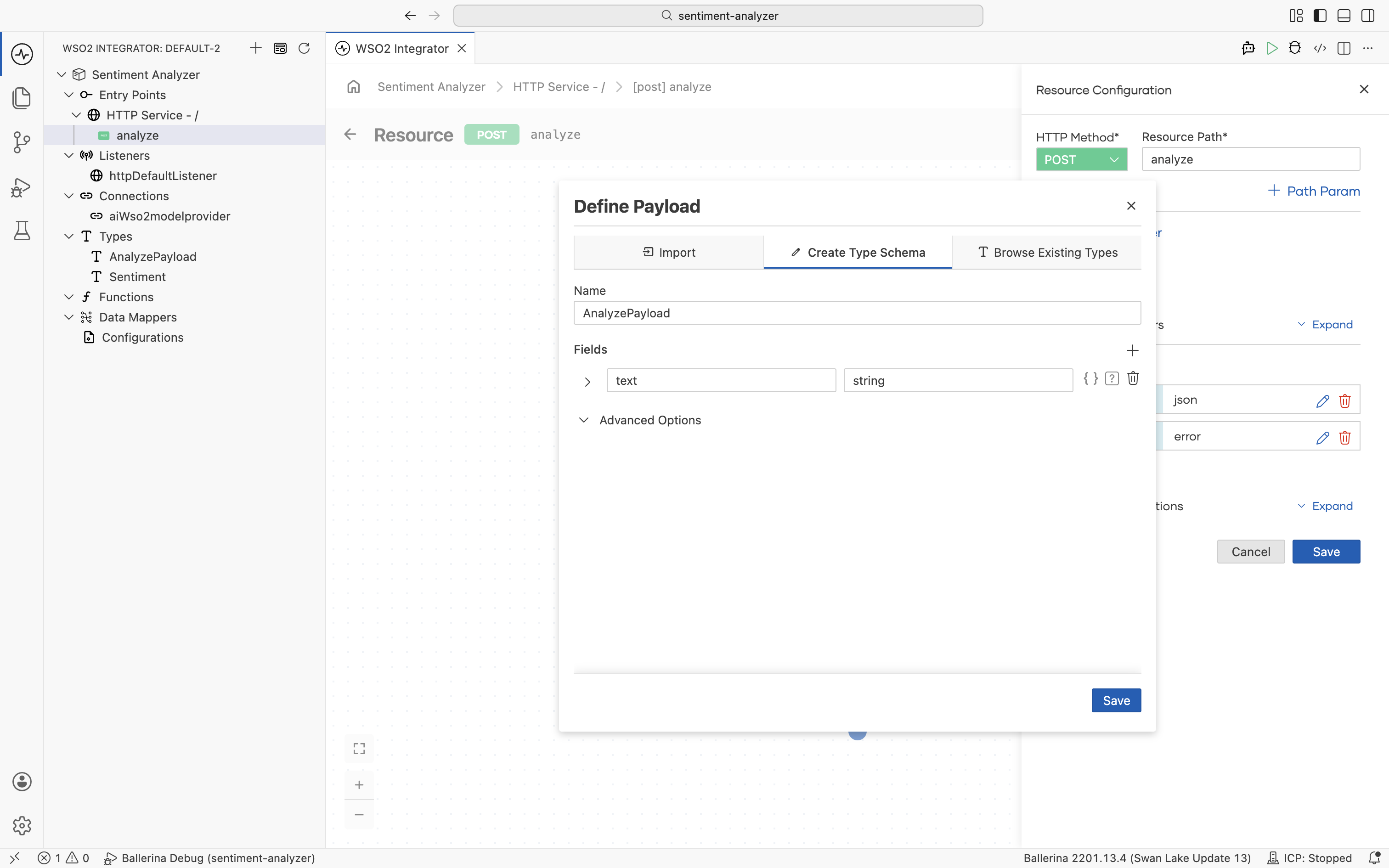This screenshot has width=1389, height=868.
Task: Click the split editor icon
Action: pos(1344,48)
